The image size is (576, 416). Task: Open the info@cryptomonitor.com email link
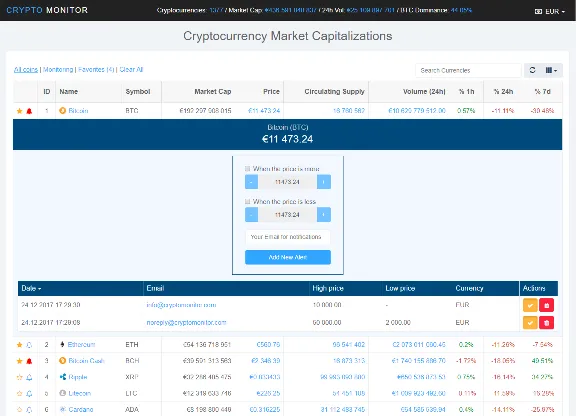[181, 305]
